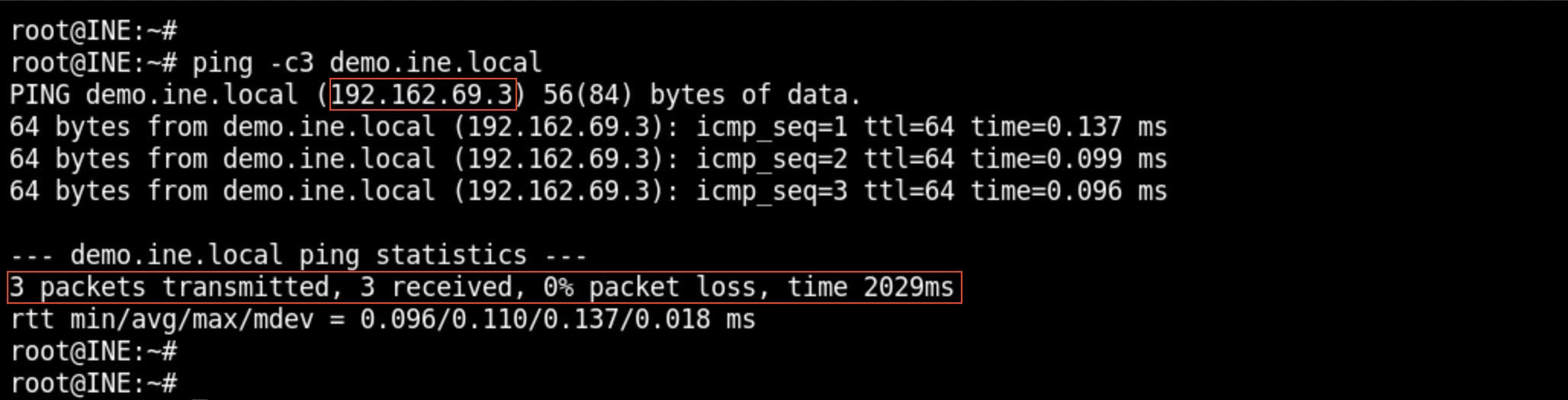Click the rtt min/avg/max/mdev line
The image size is (1568, 400).
(x=382, y=319)
